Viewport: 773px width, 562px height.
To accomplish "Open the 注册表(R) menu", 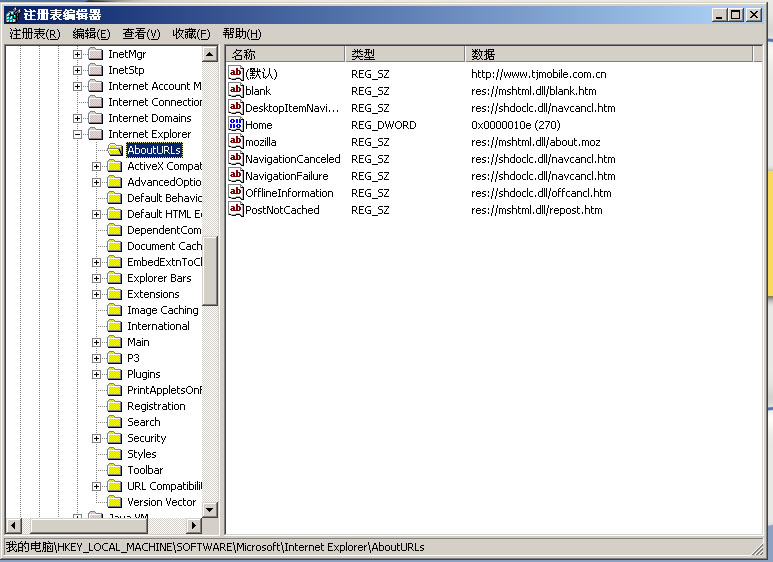I will point(35,34).
